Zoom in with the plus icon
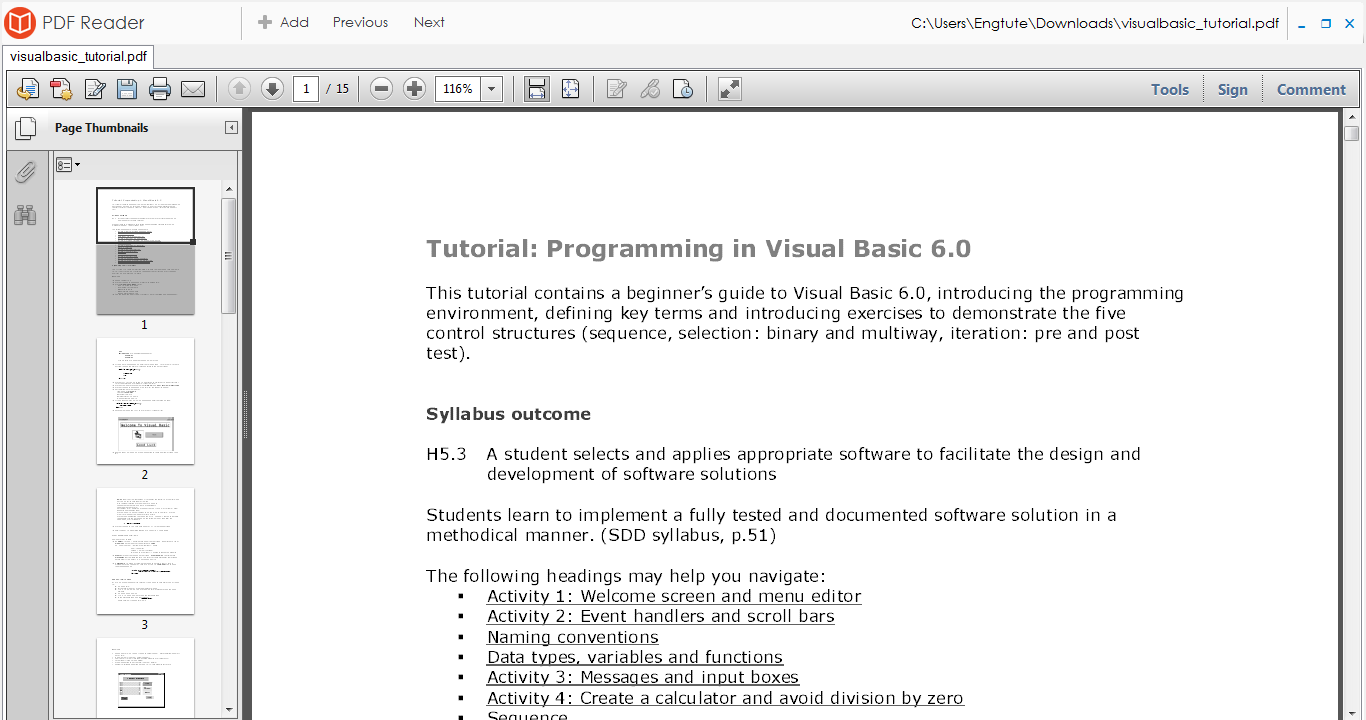1366x720 pixels. pyautogui.click(x=414, y=89)
